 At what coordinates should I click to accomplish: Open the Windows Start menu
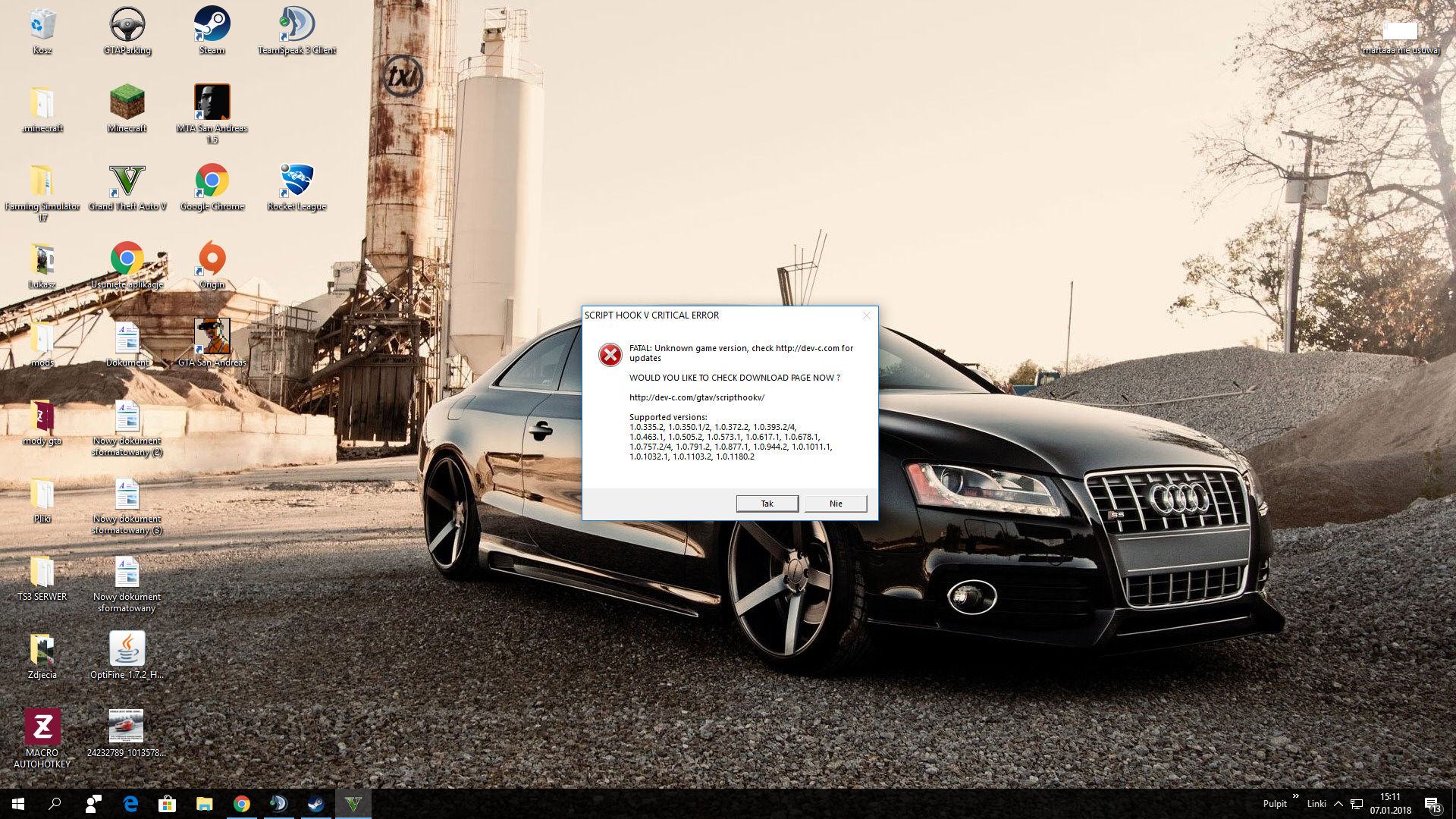point(18,804)
